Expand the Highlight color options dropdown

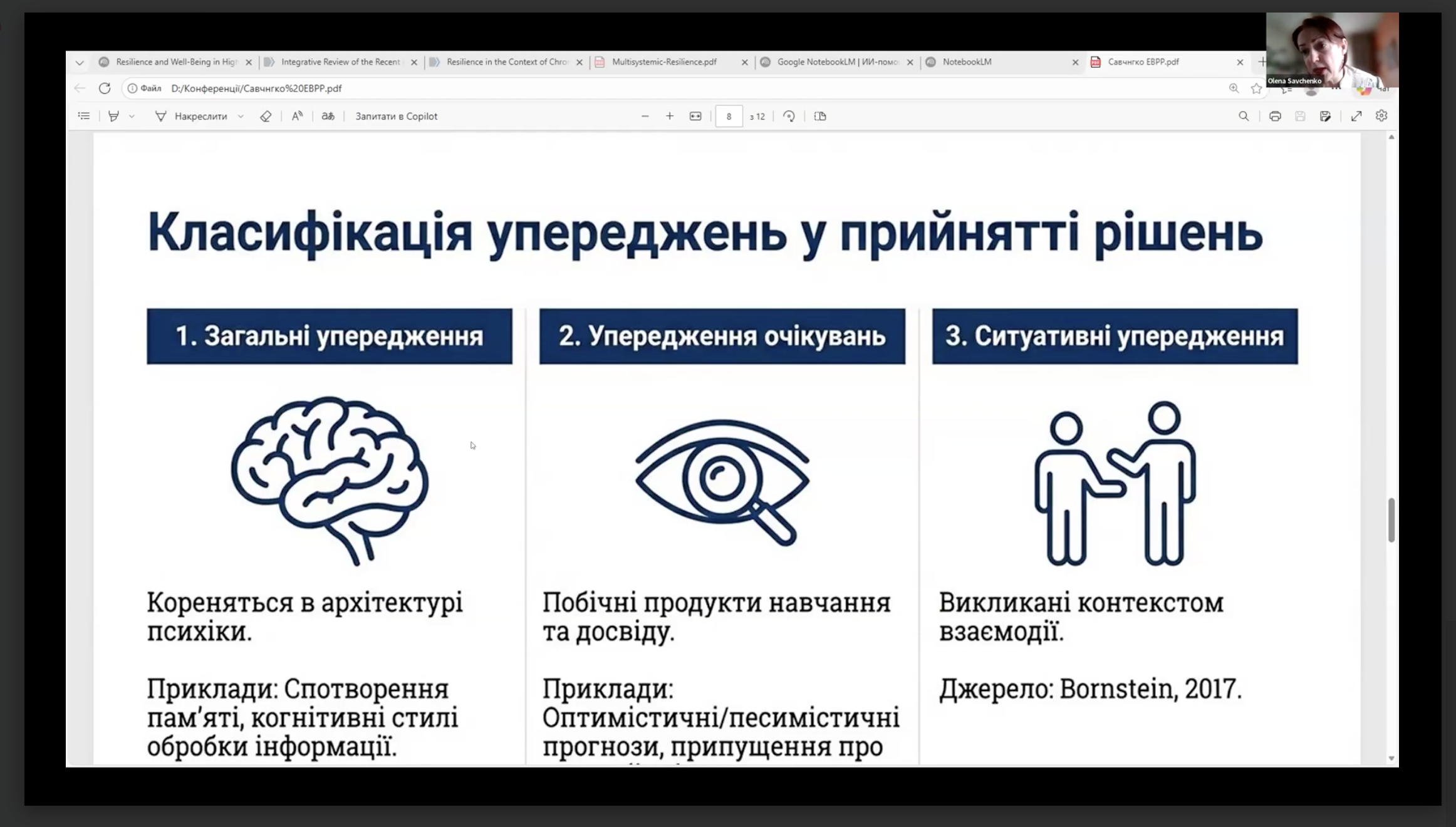click(132, 116)
